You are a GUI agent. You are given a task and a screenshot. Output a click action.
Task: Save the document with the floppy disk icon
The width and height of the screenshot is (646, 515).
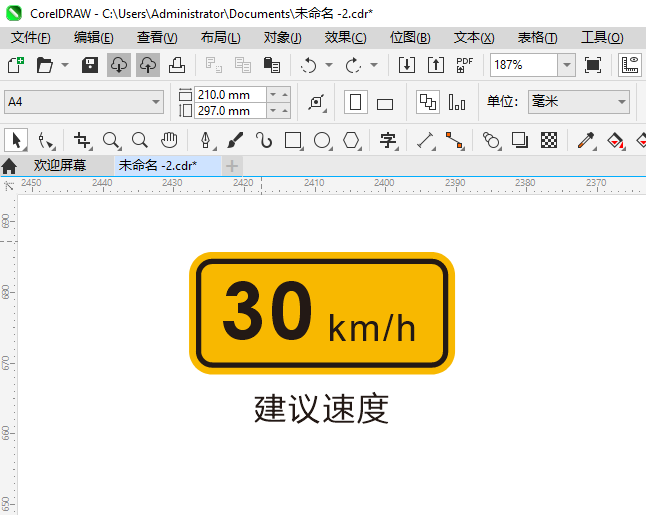pyautogui.click(x=89, y=65)
